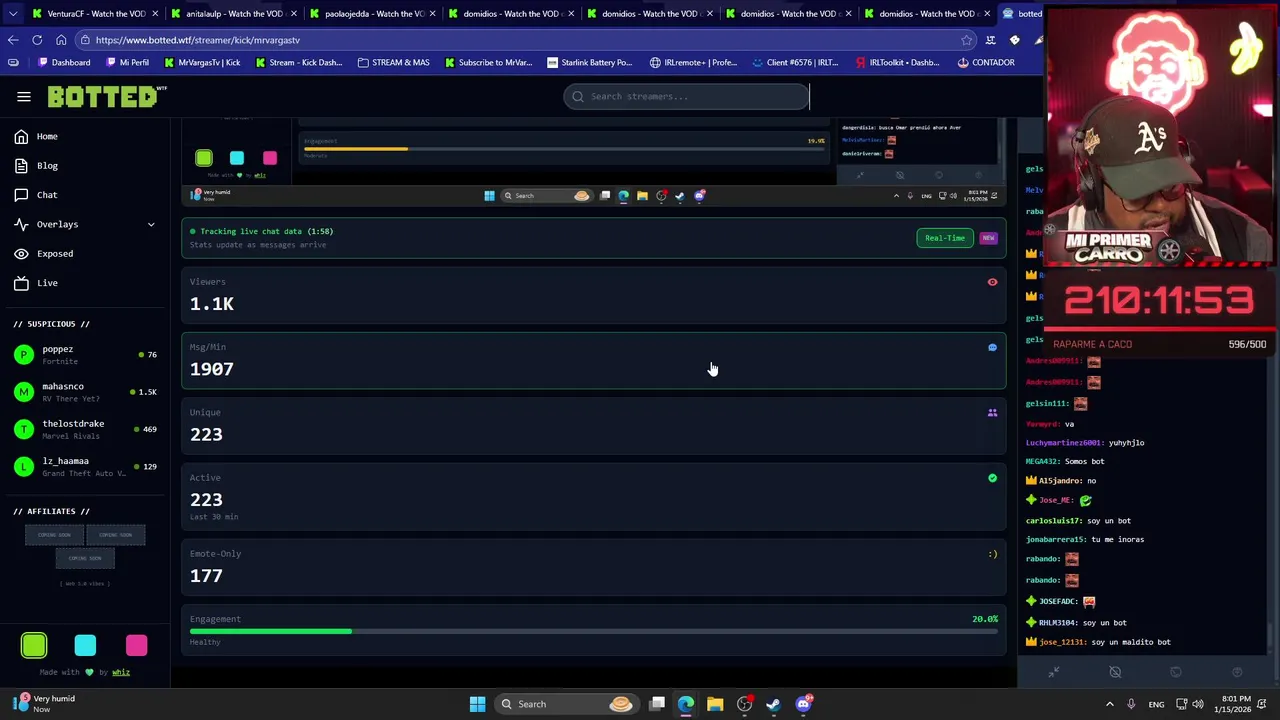Click the collapse arrows icon under chat

(1053, 672)
